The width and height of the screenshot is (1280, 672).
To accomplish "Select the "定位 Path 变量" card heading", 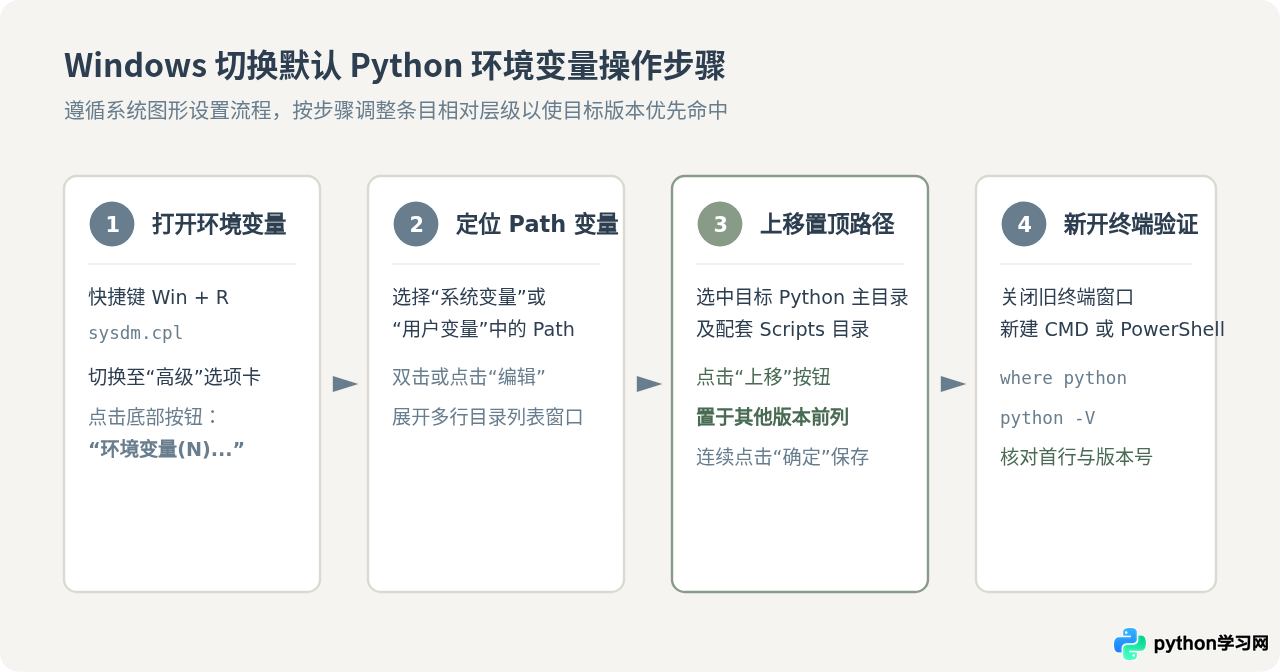I will tap(537, 224).
